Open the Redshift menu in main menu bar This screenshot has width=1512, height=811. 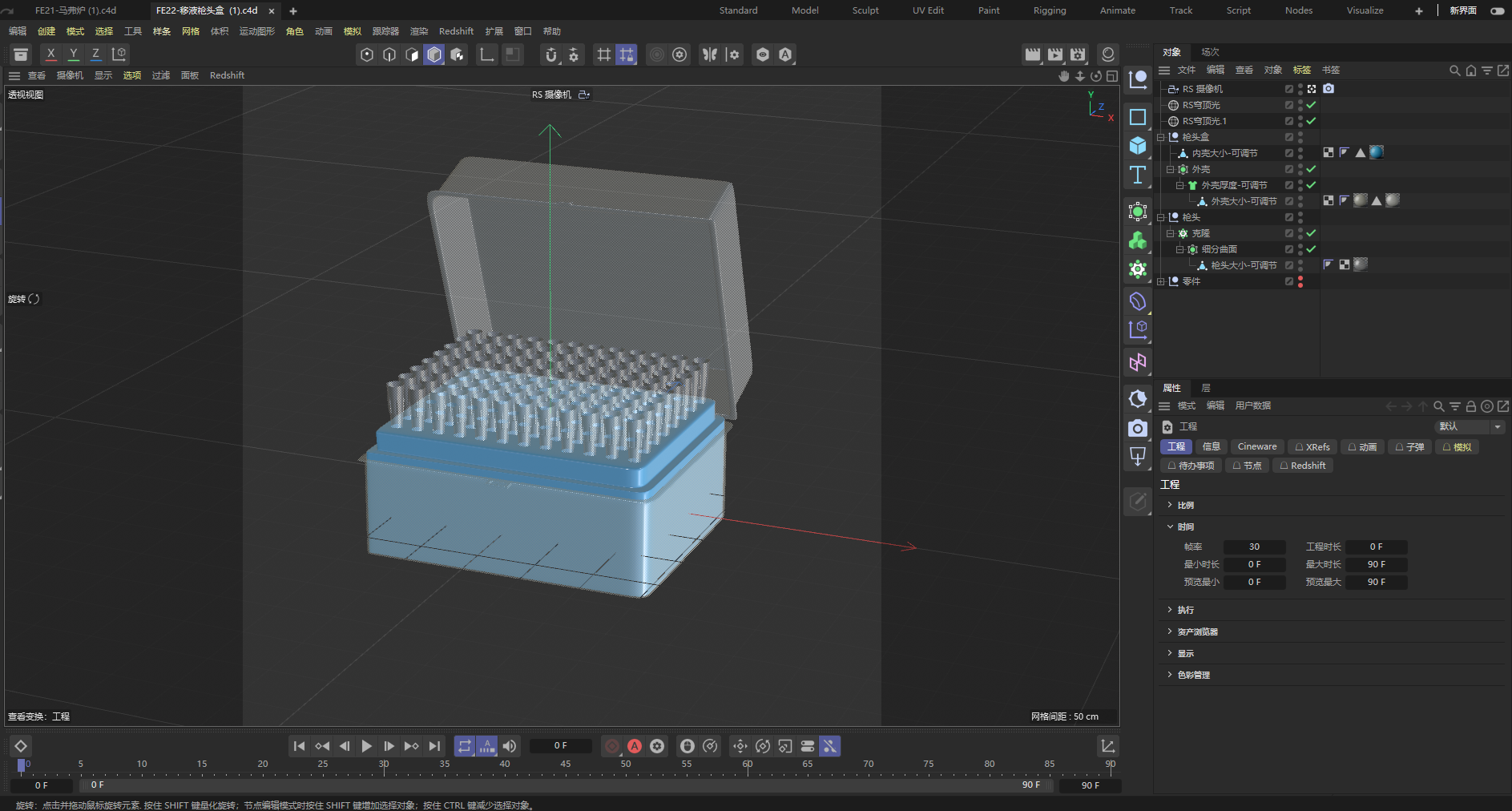point(456,31)
